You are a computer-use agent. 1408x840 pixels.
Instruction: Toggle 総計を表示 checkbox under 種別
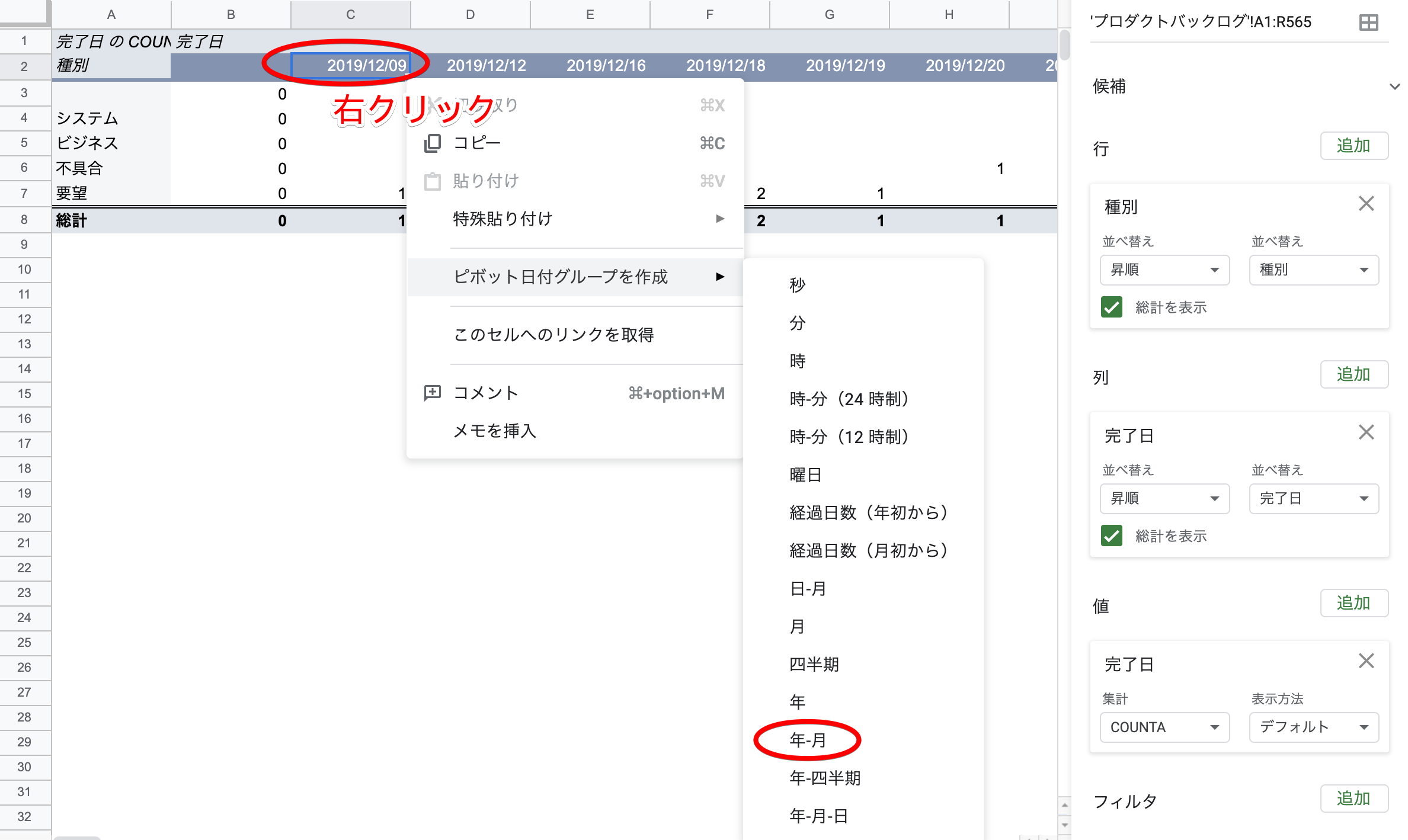[1112, 307]
